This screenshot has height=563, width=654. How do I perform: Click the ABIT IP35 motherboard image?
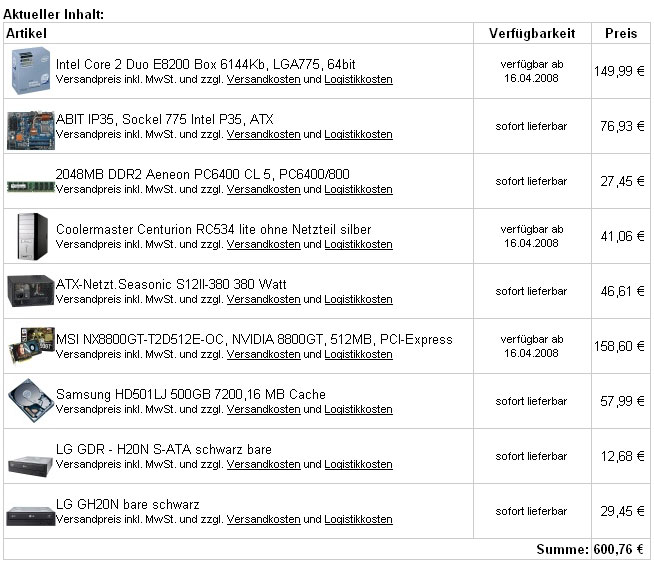tap(31, 130)
